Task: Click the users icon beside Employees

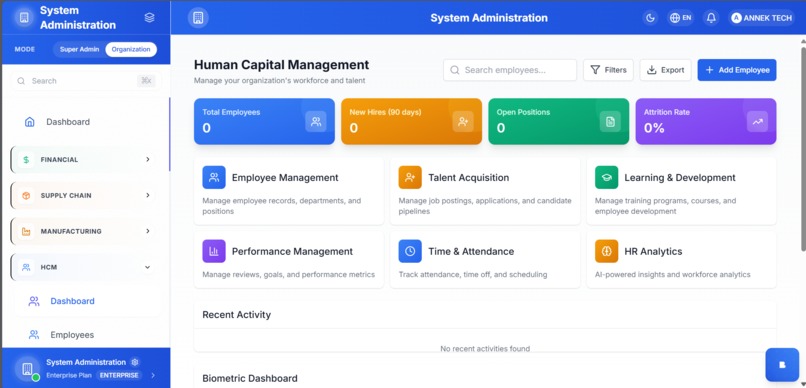Action: 34,335
